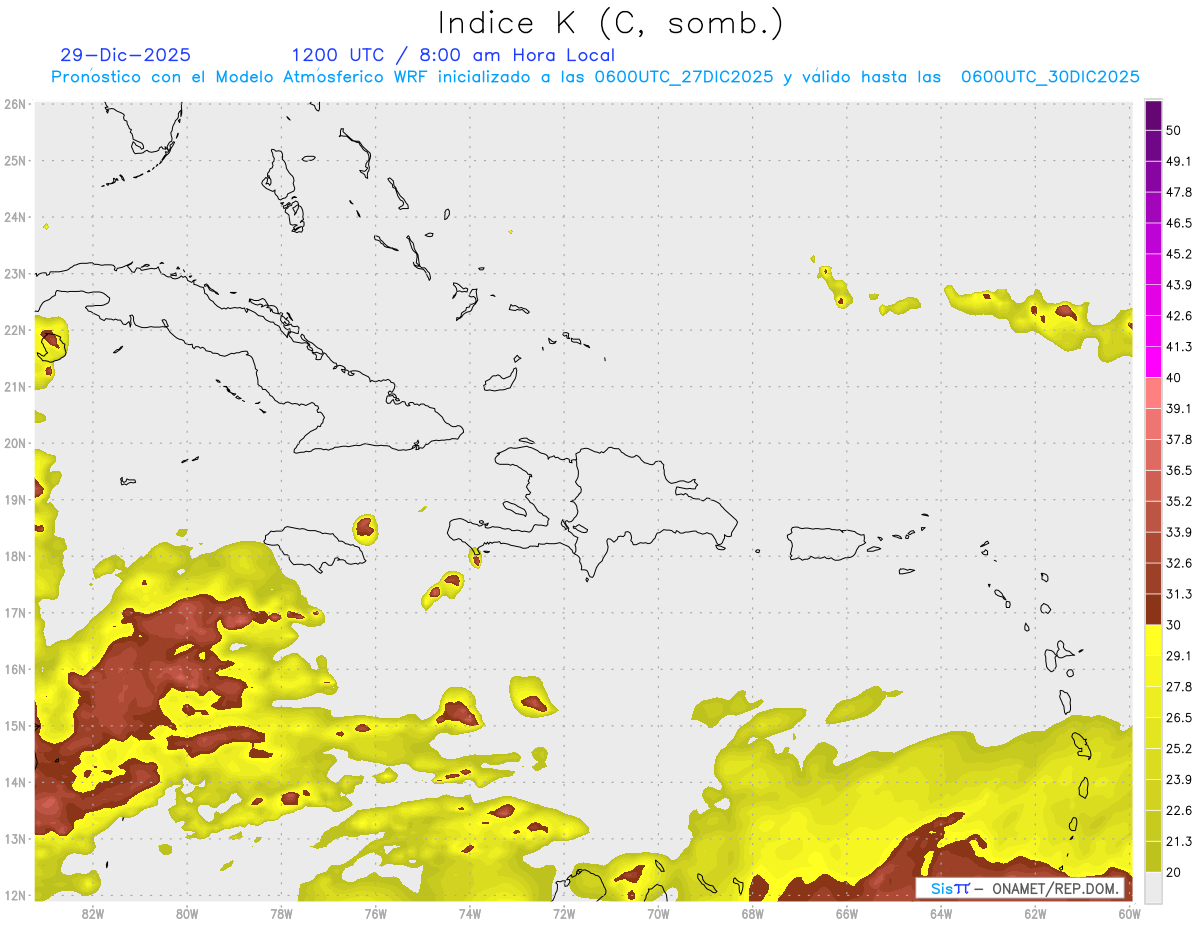1200x927 pixels.
Task: Click legend value "49.1"
Action: click(1179, 161)
